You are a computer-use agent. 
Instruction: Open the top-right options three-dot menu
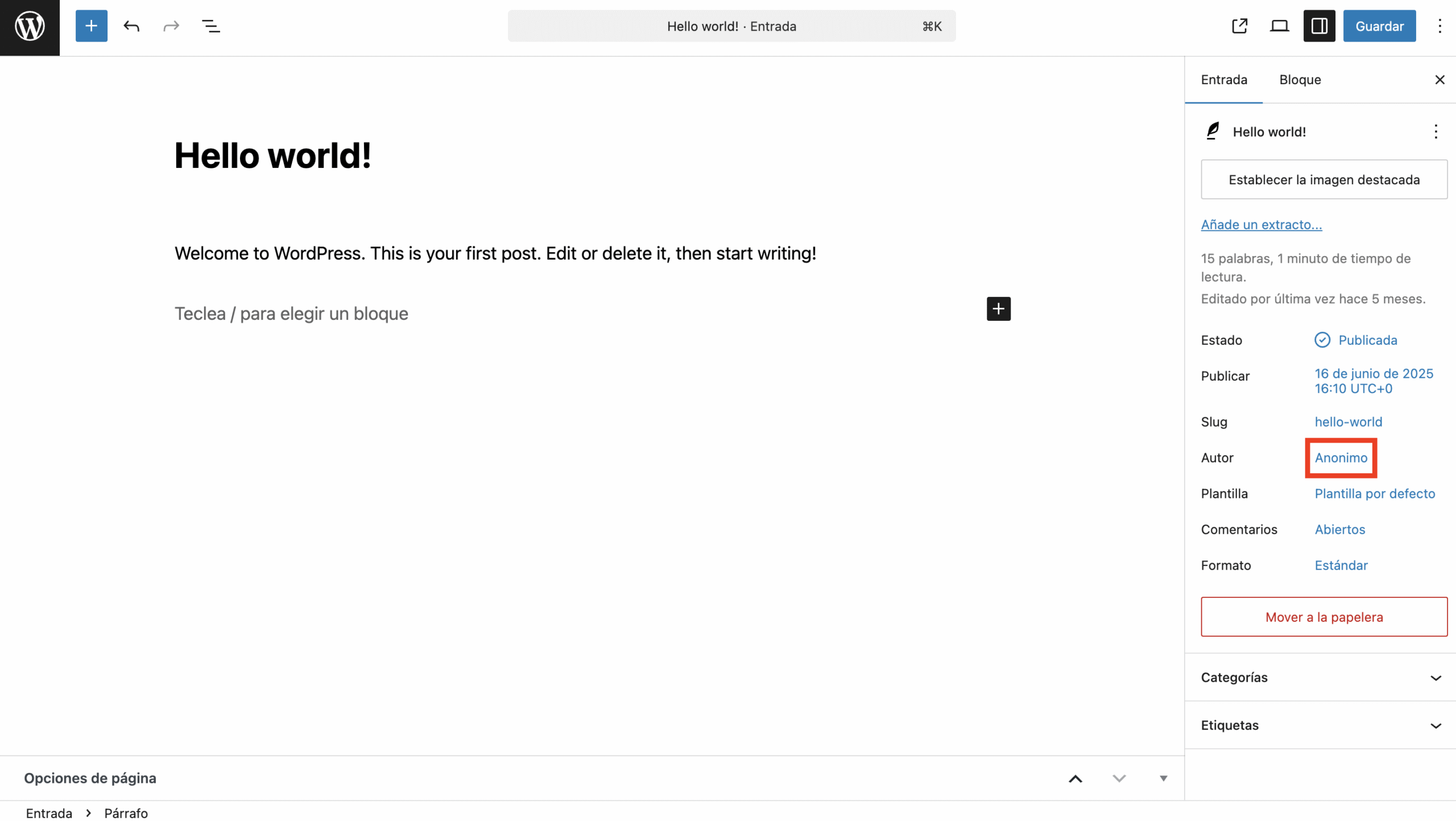coord(1440,26)
